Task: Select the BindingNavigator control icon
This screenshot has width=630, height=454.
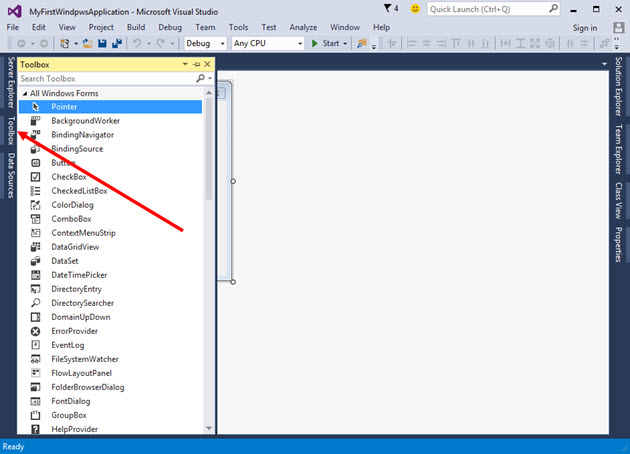Action: pos(35,135)
